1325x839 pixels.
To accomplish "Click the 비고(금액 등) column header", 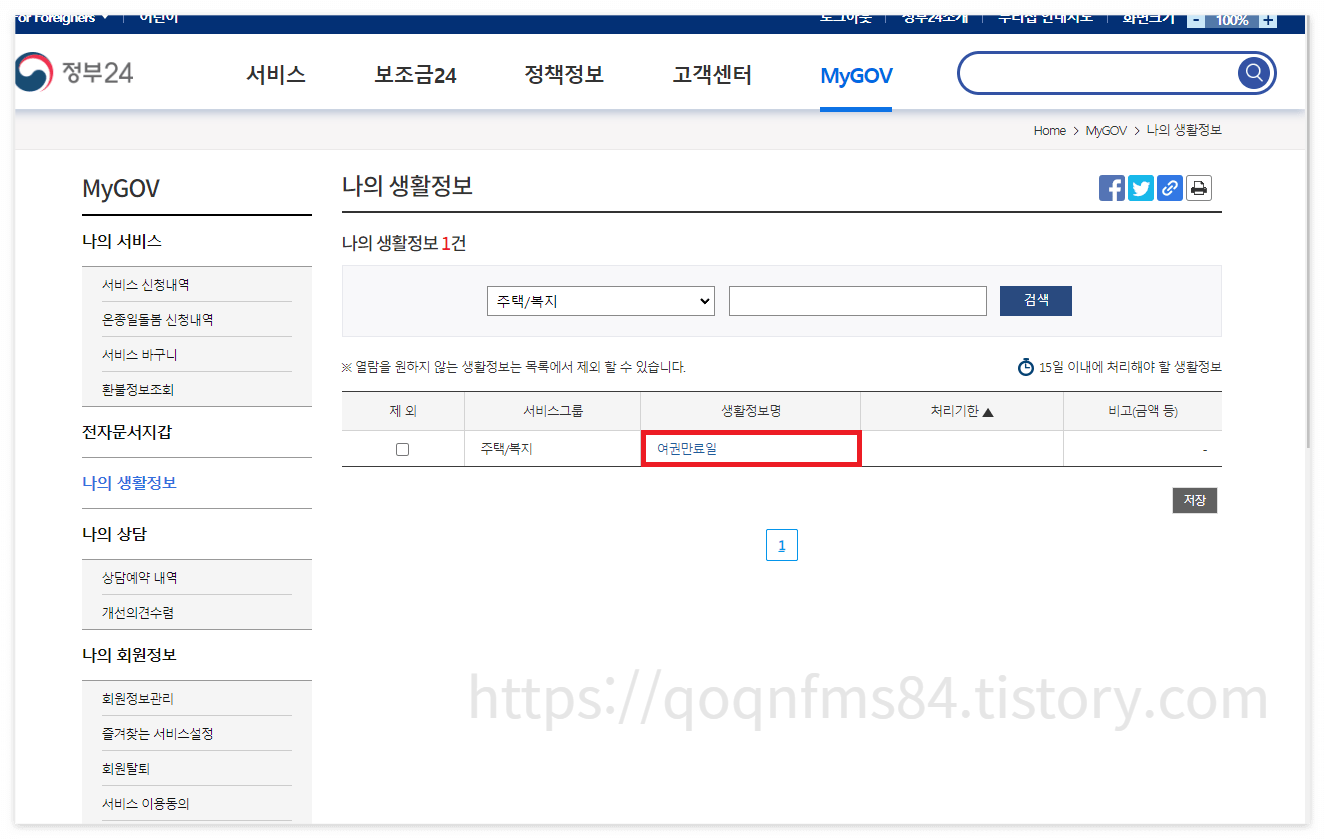I will click(x=1142, y=411).
